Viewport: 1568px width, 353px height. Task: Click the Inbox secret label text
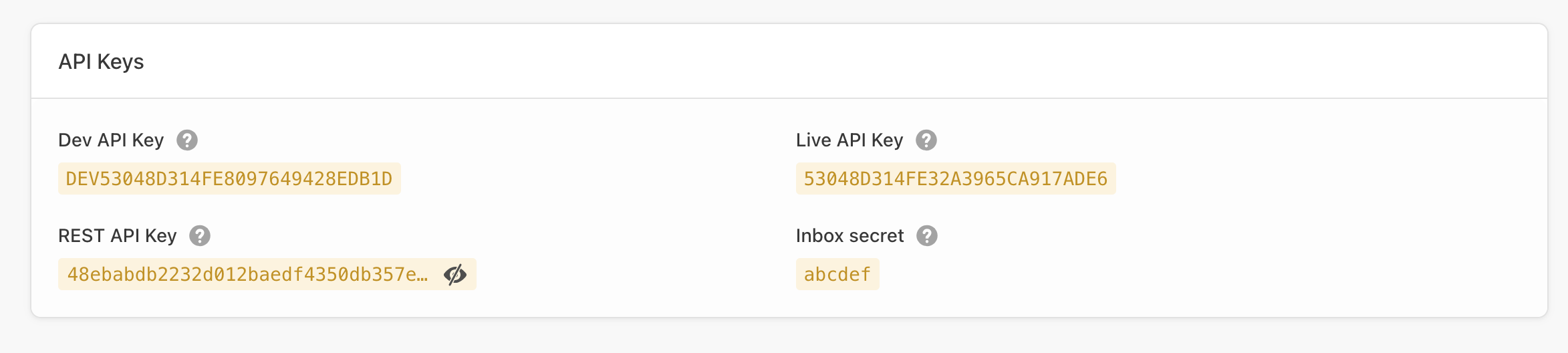pos(850,236)
